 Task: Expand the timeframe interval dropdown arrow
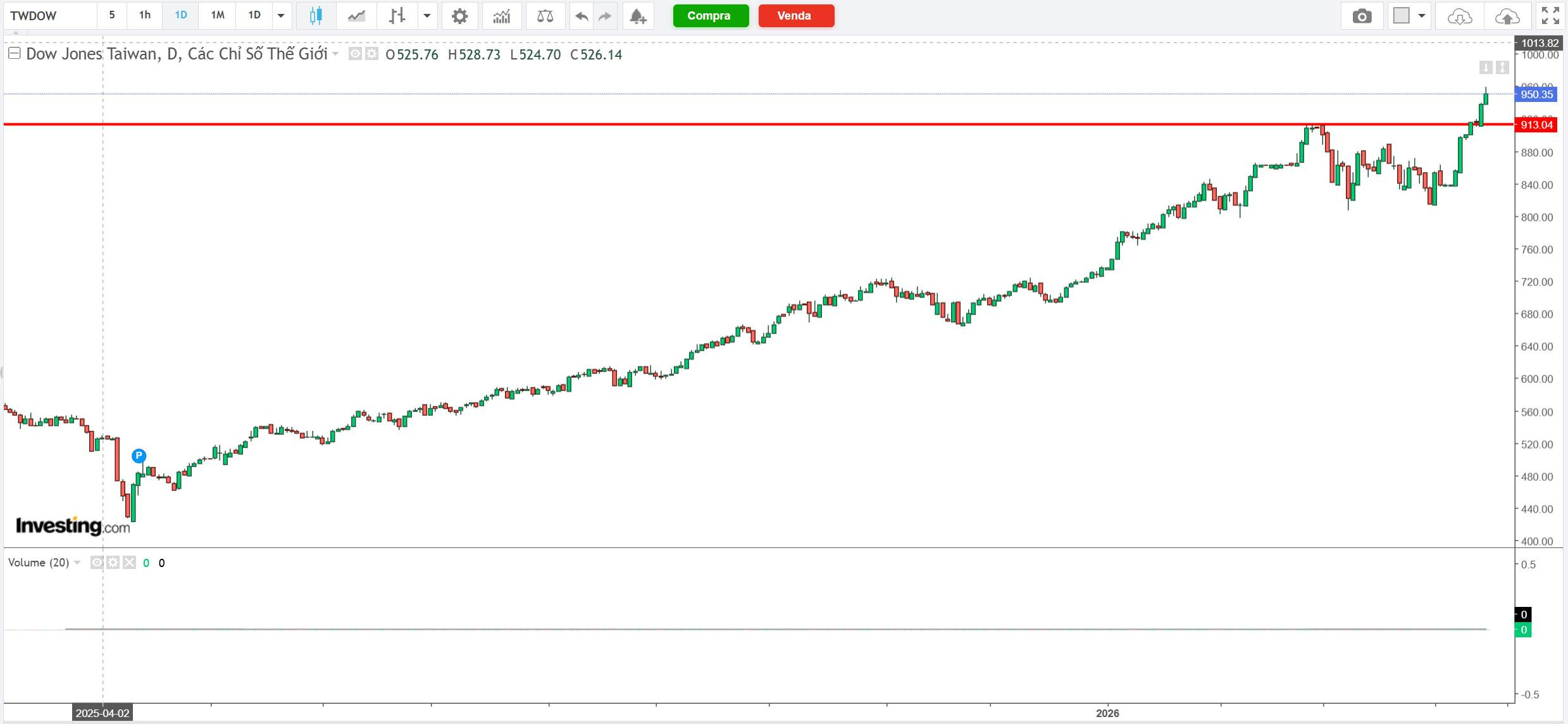click(281, 16)
